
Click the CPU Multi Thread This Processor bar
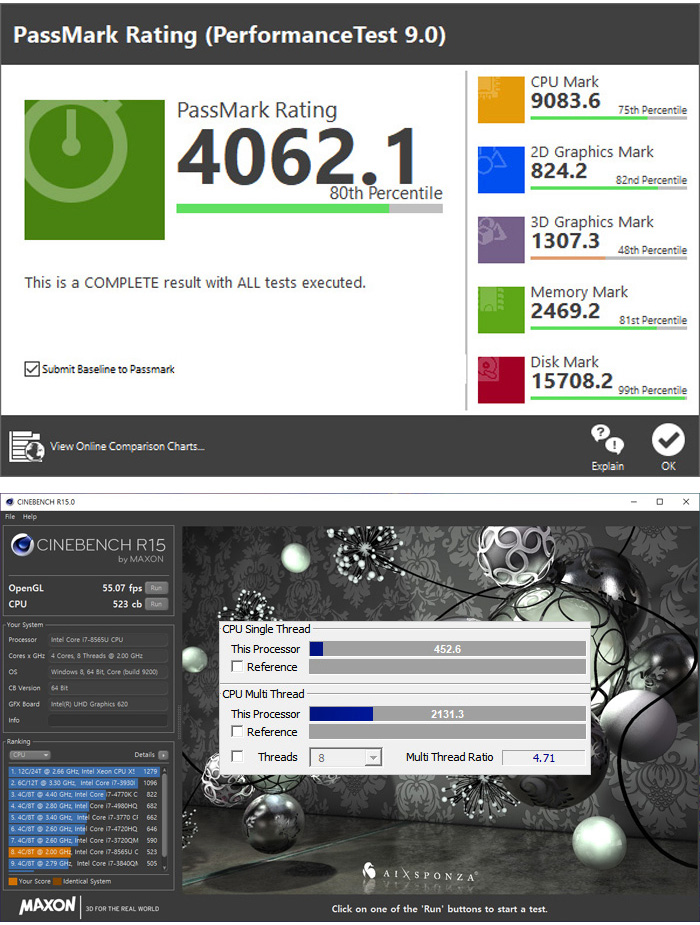[x=448, y=714]
